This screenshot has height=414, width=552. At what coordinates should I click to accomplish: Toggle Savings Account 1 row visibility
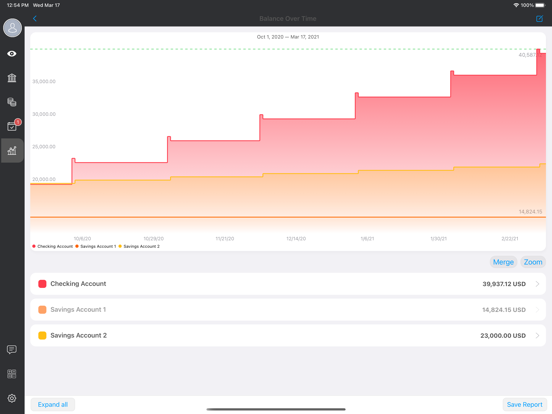point(288,310)
